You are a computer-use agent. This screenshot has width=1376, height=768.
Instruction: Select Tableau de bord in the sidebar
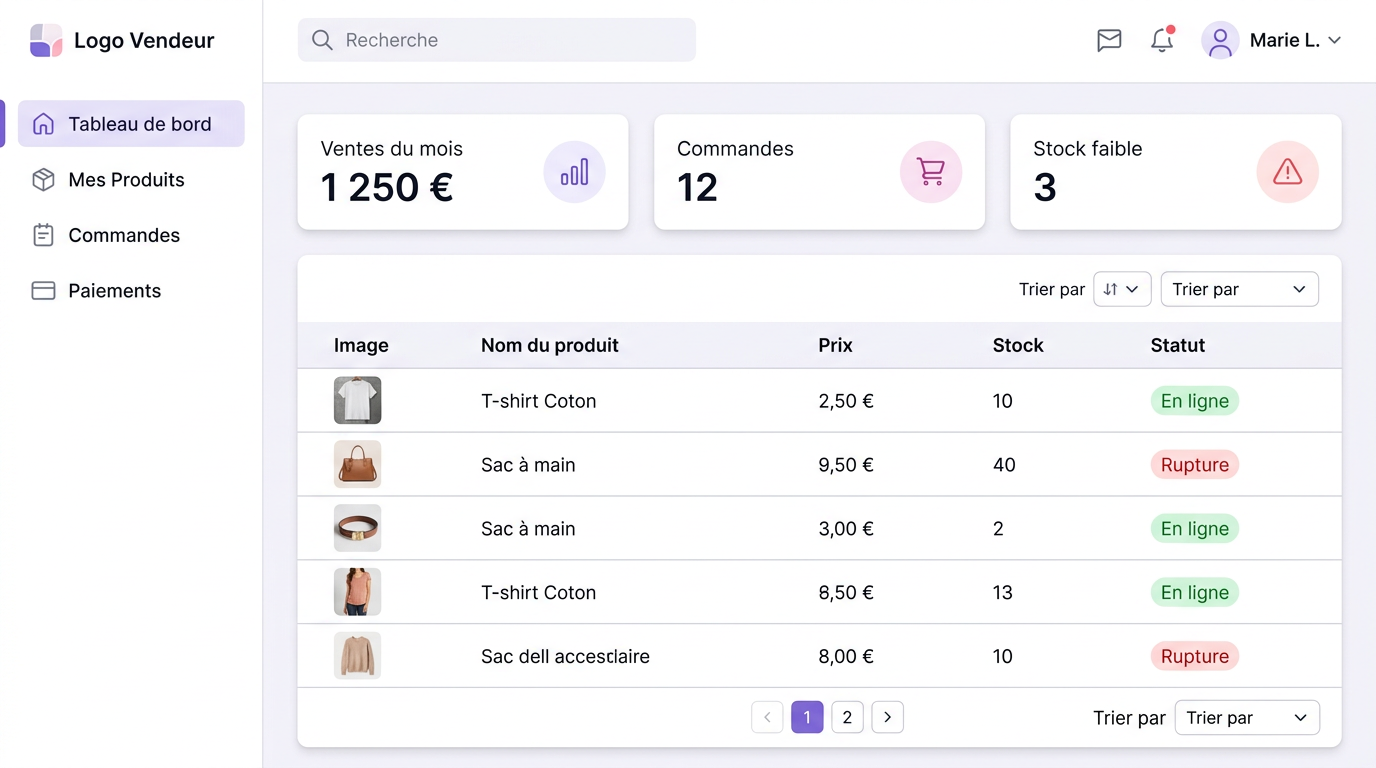pyautogui.click(x=131, y=124)
